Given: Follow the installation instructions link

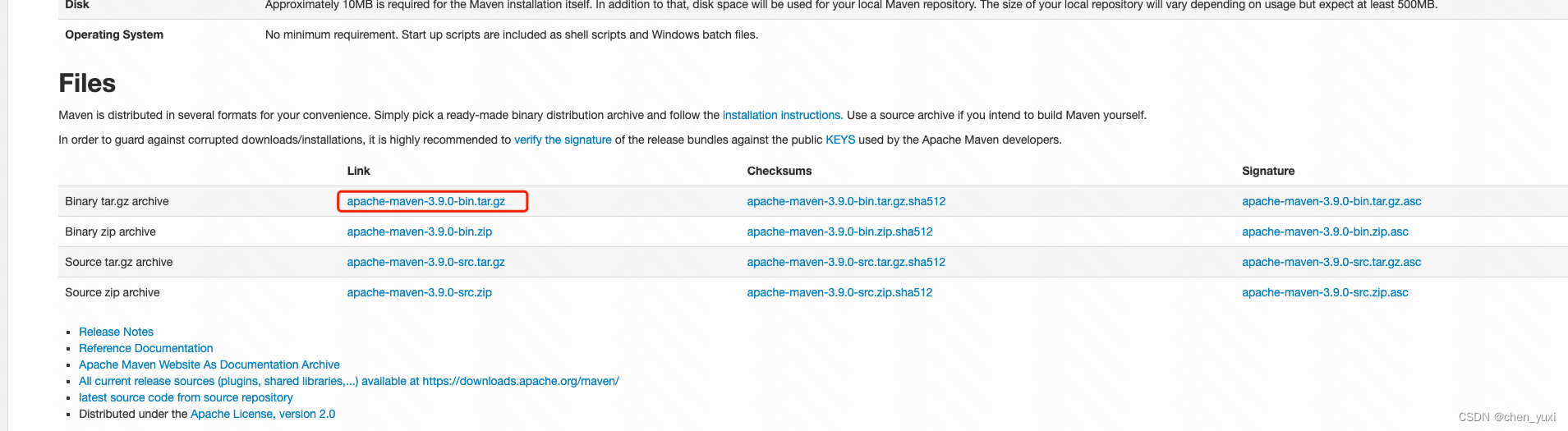Looking at the screenshot, I should pyautogui.click(x=781, y=115).
